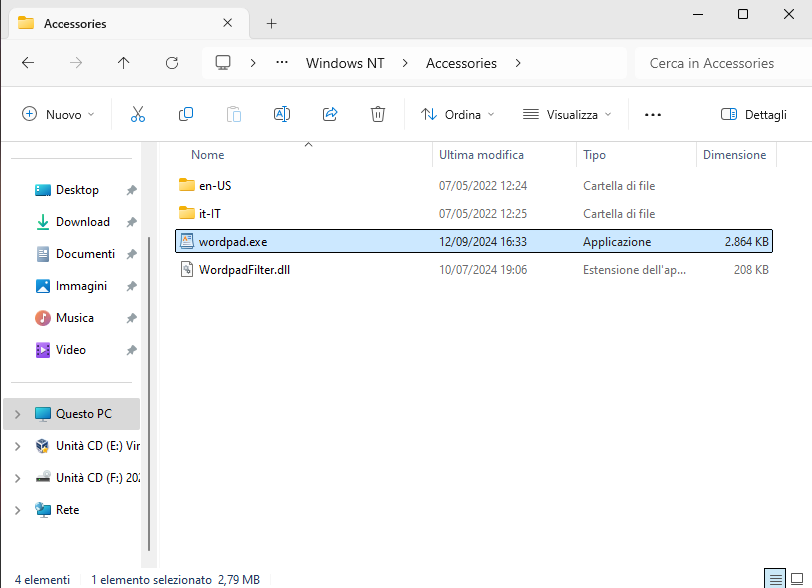Click the Paste clipboard icon
Image resolution: width=812 pixels, height=588 pixels.
pyautogui.click(x=234, y=114)
